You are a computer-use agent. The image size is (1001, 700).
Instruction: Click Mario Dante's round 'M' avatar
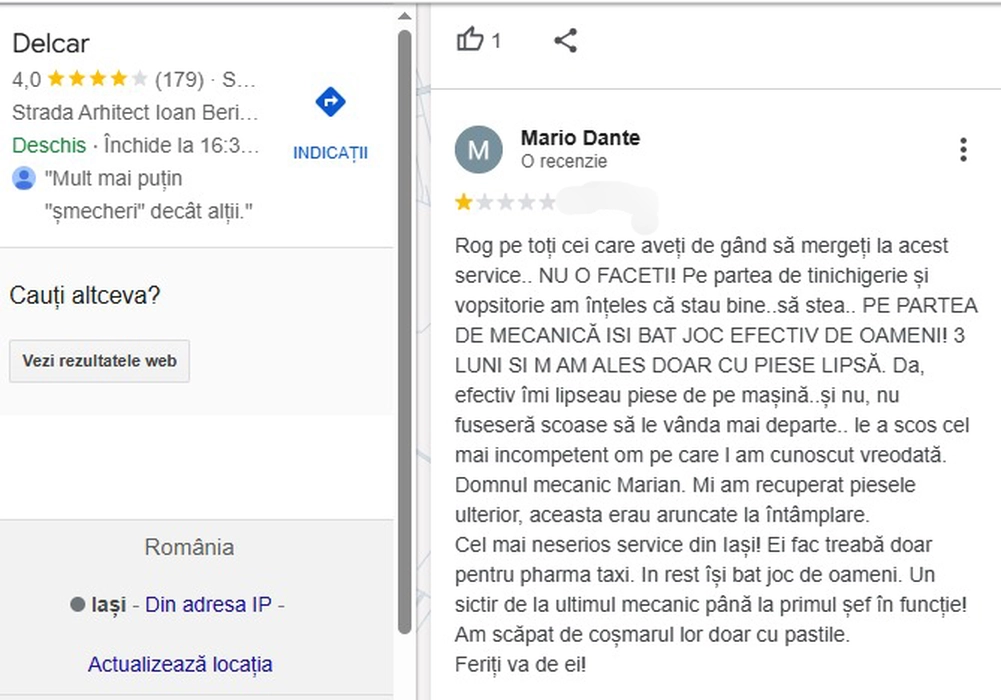(478, 150)
